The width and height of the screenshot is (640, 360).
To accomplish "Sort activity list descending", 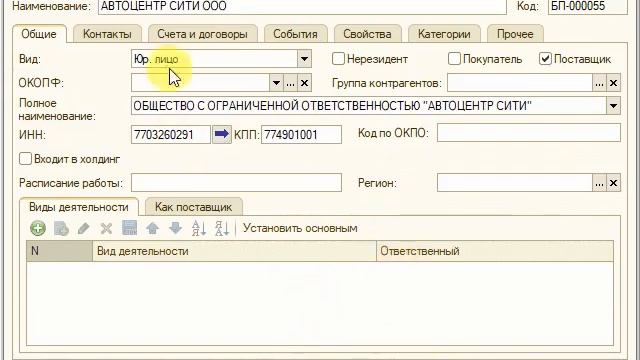I will (222, 228).
